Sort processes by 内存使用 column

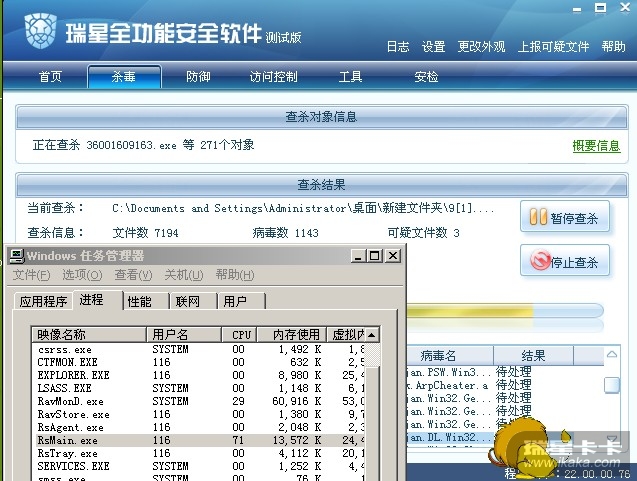292,335
